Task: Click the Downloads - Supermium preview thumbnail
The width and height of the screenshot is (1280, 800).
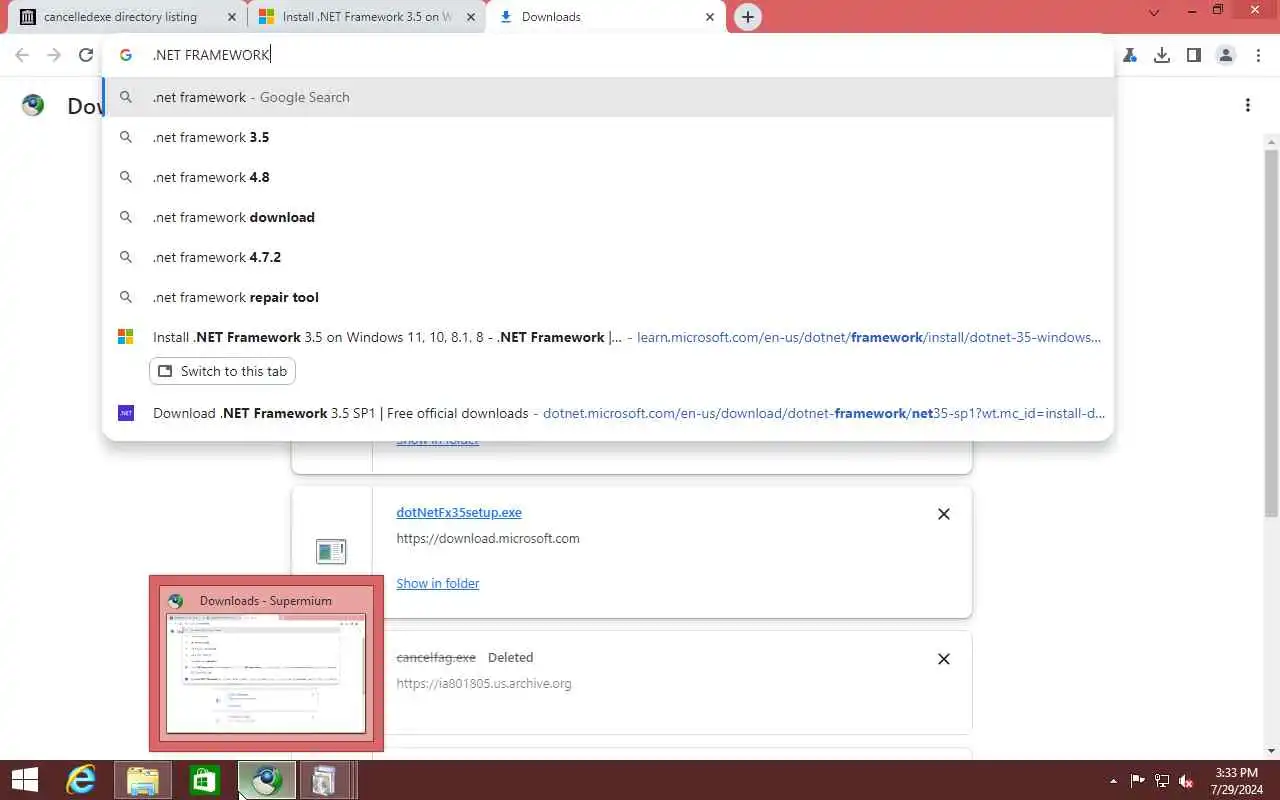Action: 266,673
